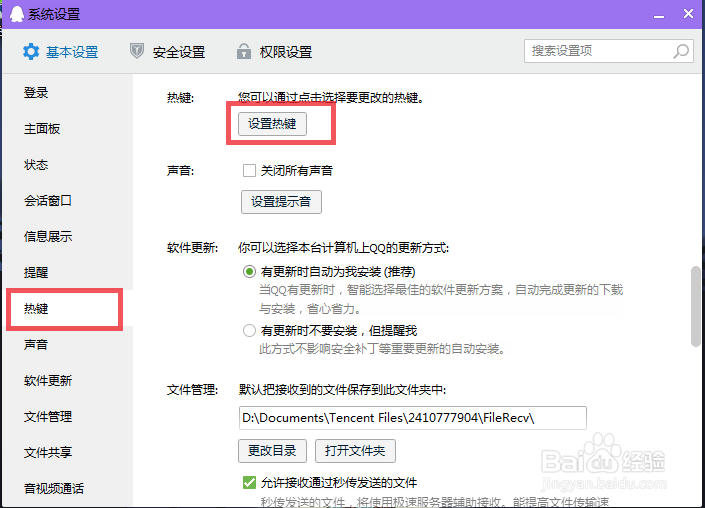The height and width of the screenshot is (508, 705).
Task: Select 音视频通话 in the sidebar
Action: (54, 488)
